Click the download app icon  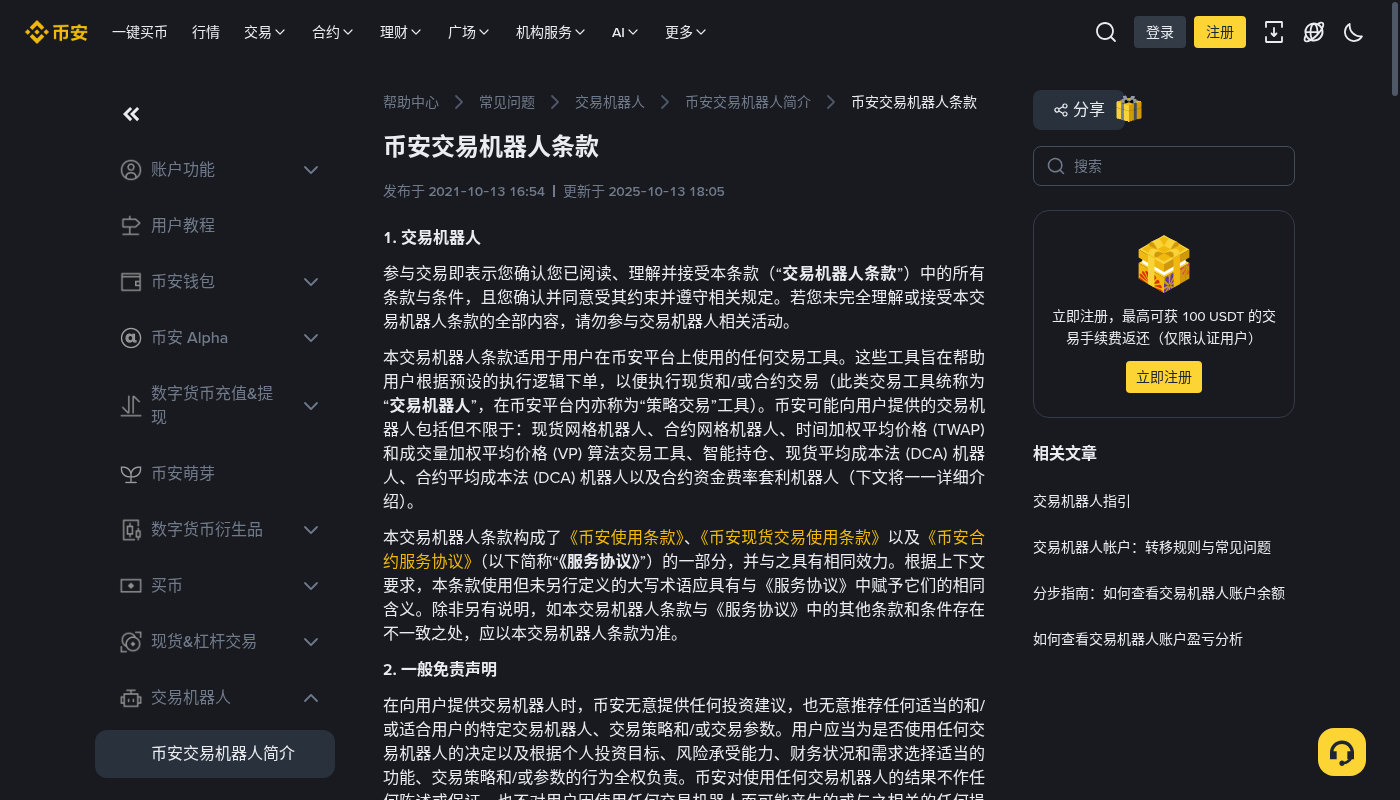tap(1274, 32)
